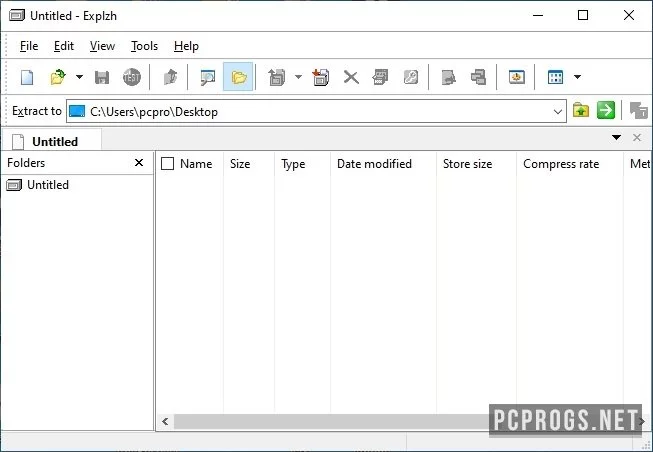This screenshot has height=452, width=653.
Task: Sort by the Type column header
Action: pyautogui.click(x=303, y=164)
